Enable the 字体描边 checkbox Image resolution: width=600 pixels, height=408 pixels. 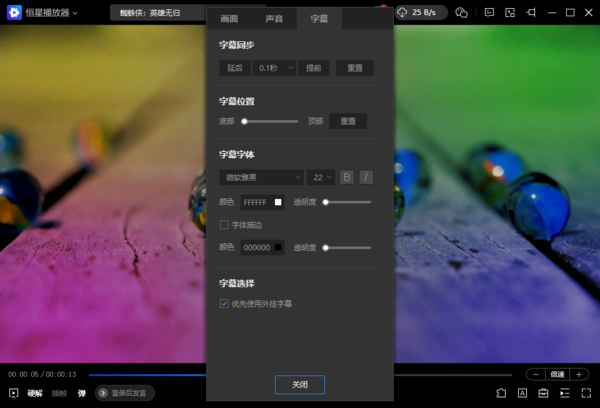(224, 225)
